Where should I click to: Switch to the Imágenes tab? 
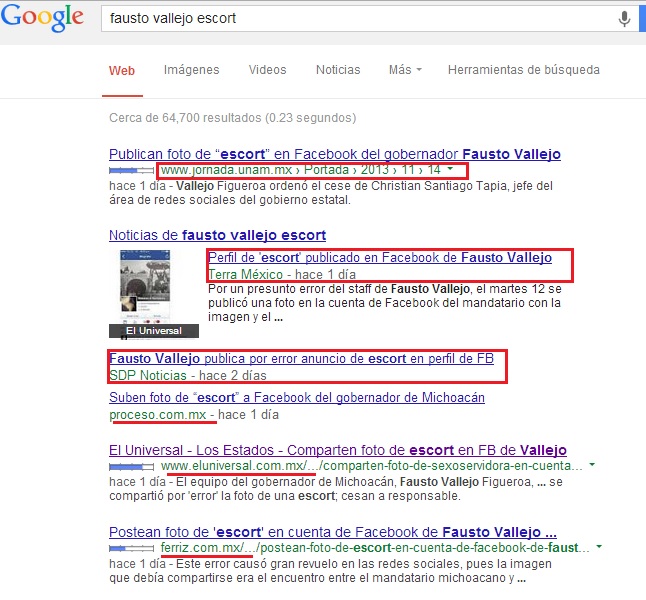coord(192,70)
